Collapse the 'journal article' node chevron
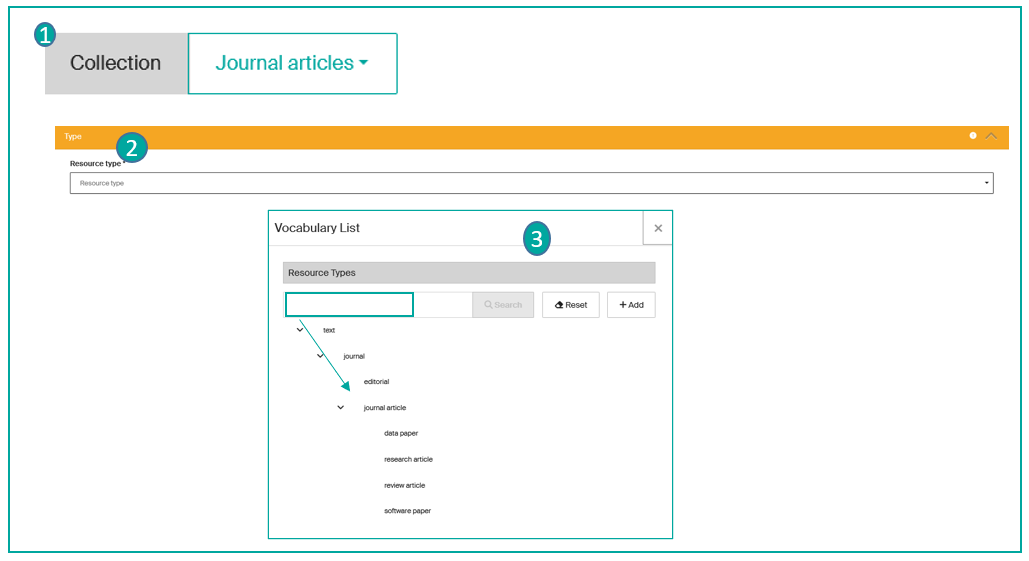1029x561 pixels. point(340,408)
